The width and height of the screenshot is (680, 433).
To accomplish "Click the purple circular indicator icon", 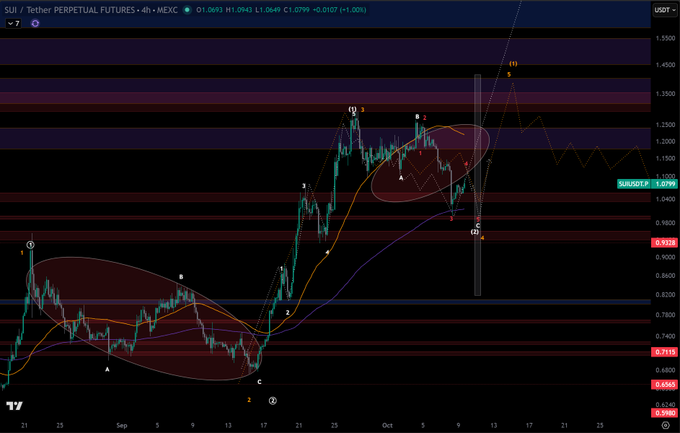I will click(x=35, y=23).
